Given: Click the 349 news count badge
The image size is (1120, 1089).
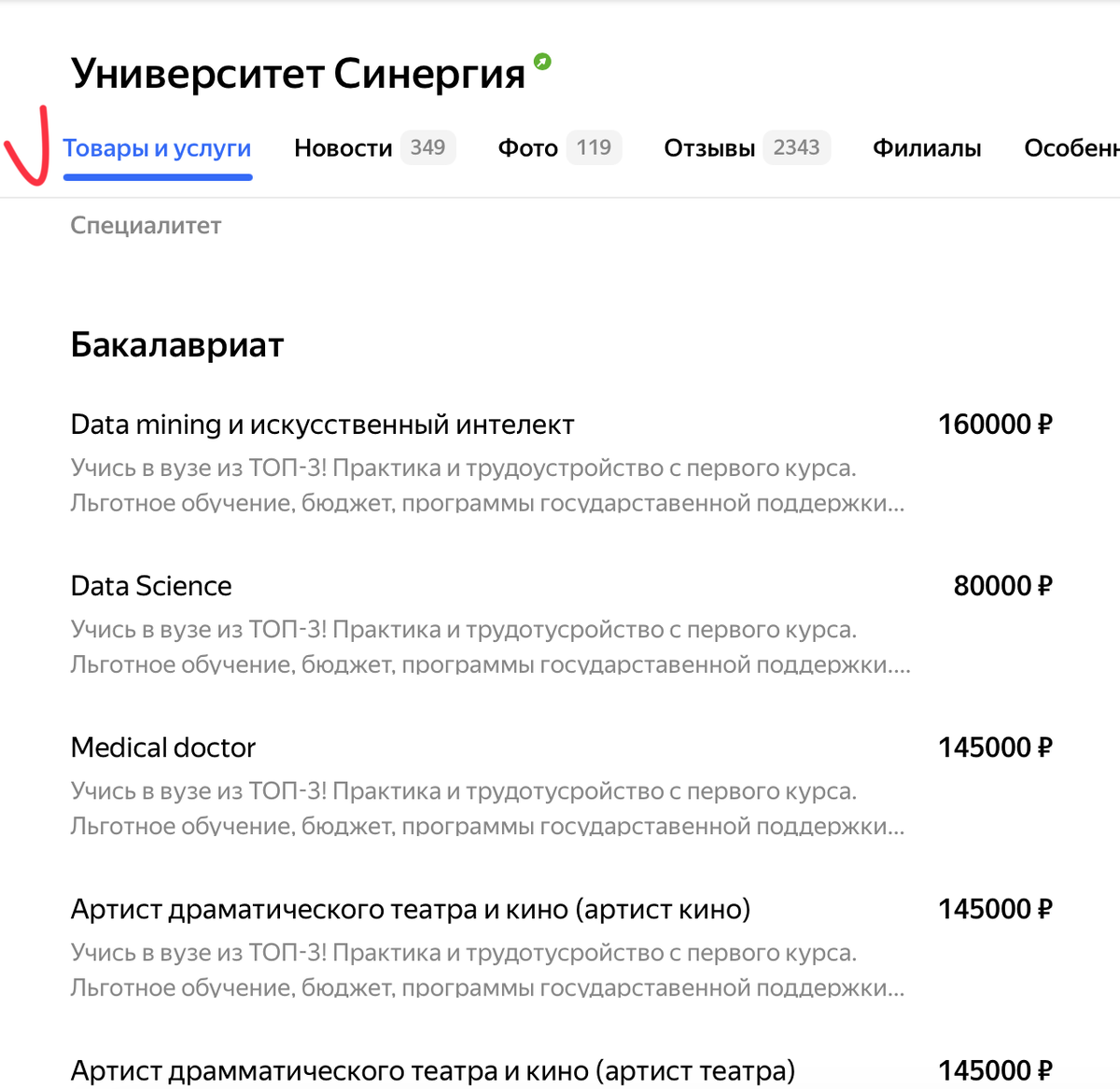Looking at the screenshot, I should [428, 147].
